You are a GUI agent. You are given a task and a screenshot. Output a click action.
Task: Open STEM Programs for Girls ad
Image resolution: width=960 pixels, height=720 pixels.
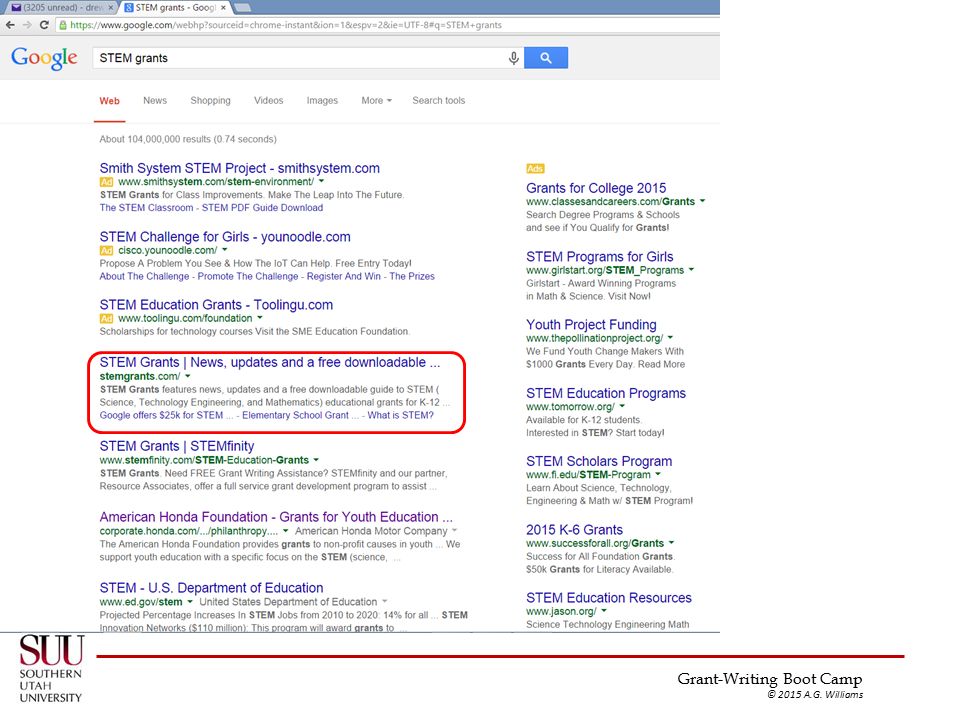(x=599, y=257)
